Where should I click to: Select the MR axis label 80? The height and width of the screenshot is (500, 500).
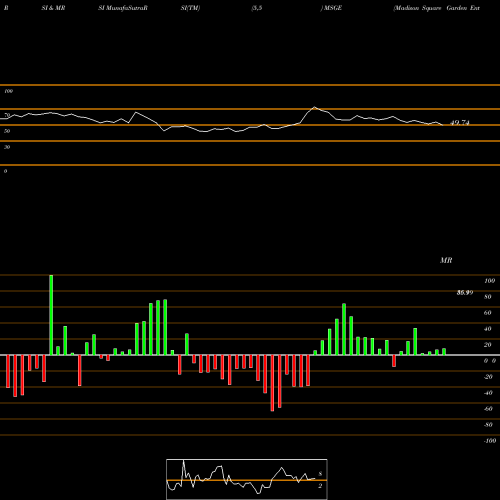488,297
